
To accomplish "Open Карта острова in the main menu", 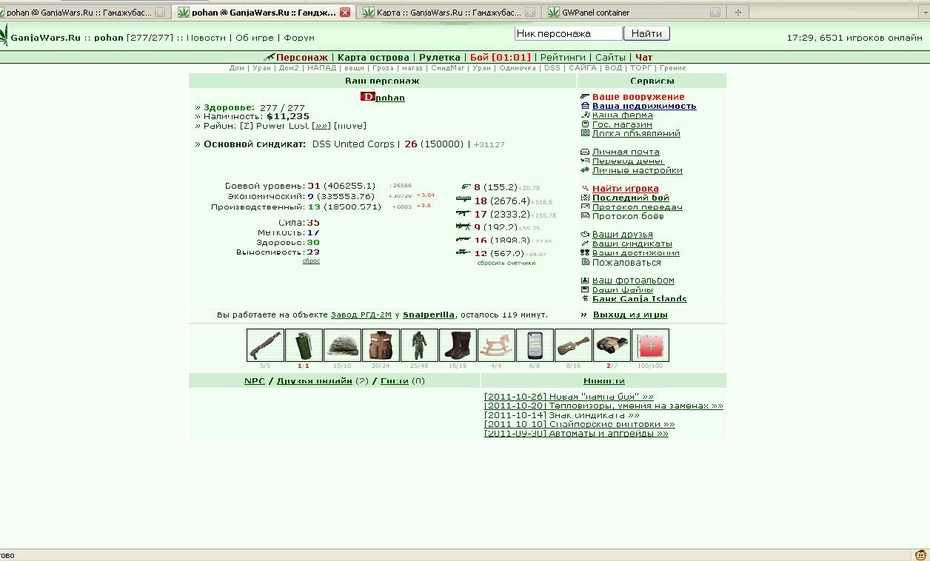I will click(x=373, y=58).
